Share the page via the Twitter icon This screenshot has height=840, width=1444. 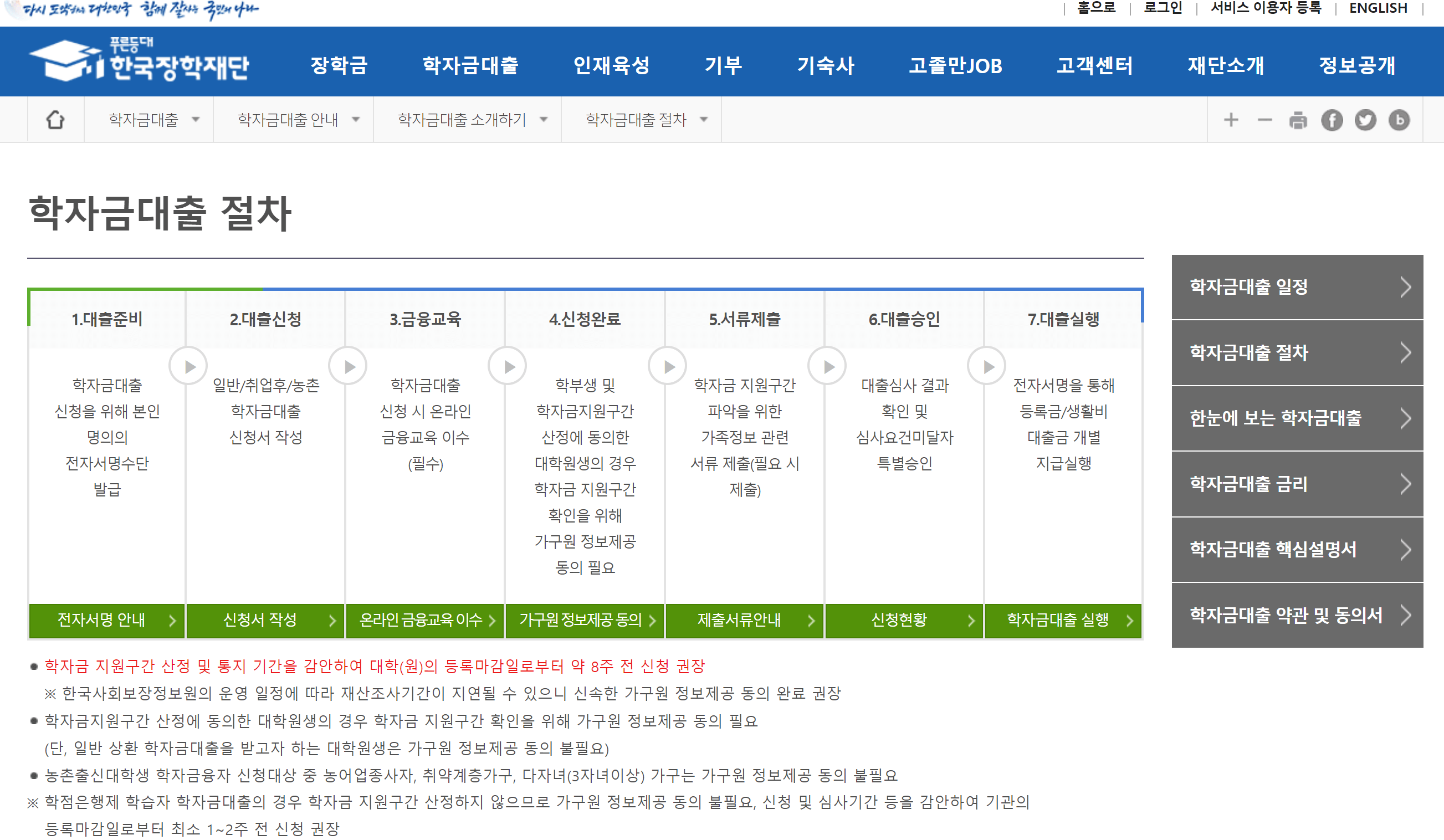click(x=1365, y=119)
